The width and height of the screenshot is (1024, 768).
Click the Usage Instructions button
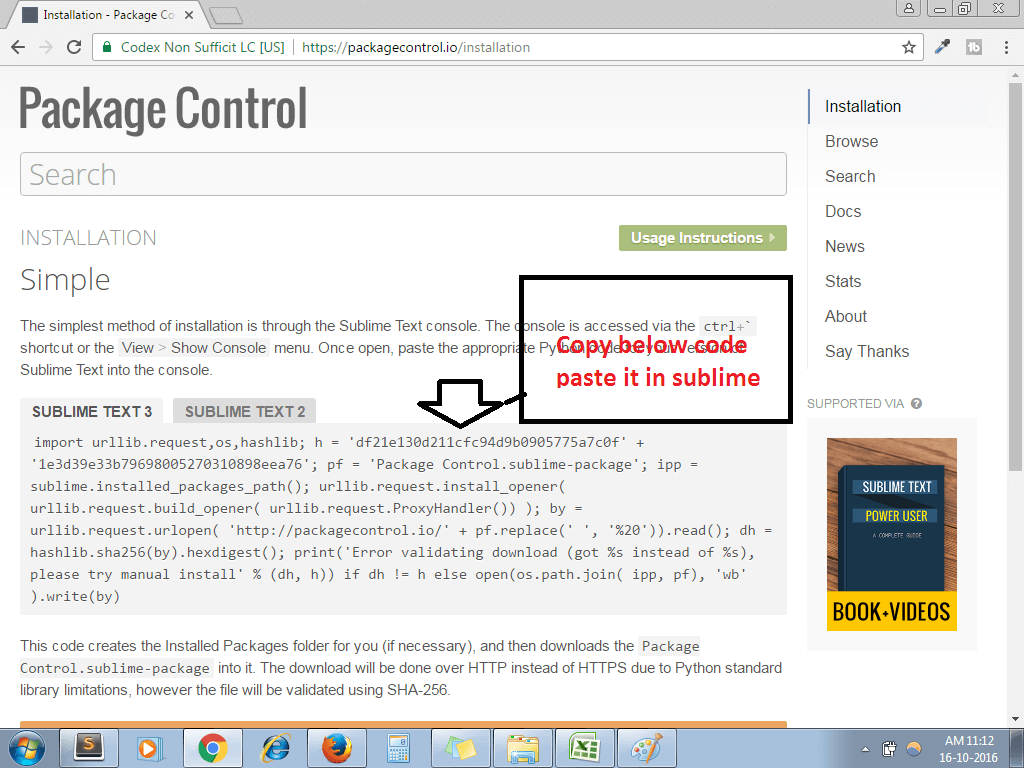coord(703,238)
